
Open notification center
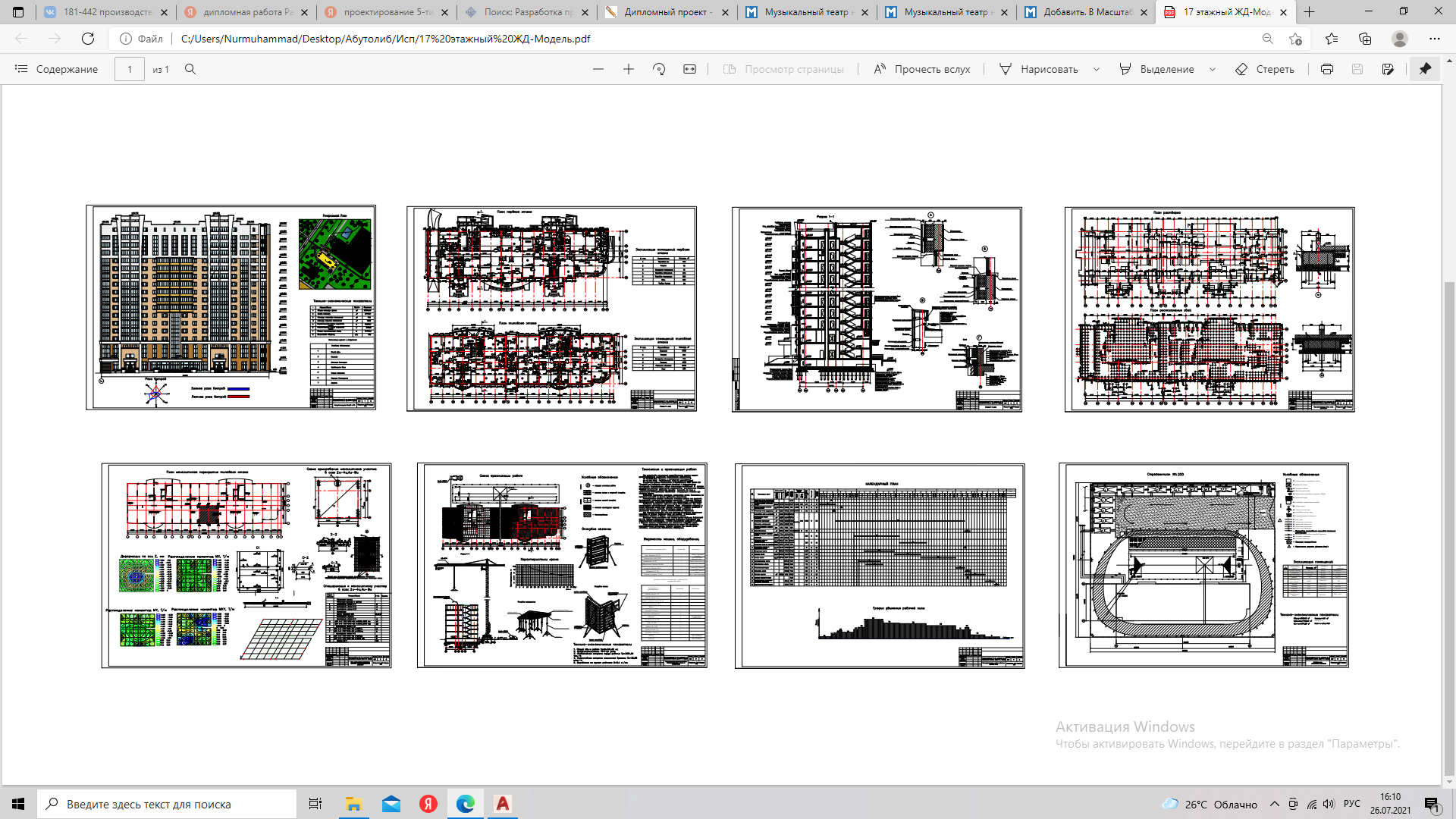pos(1432,804)
